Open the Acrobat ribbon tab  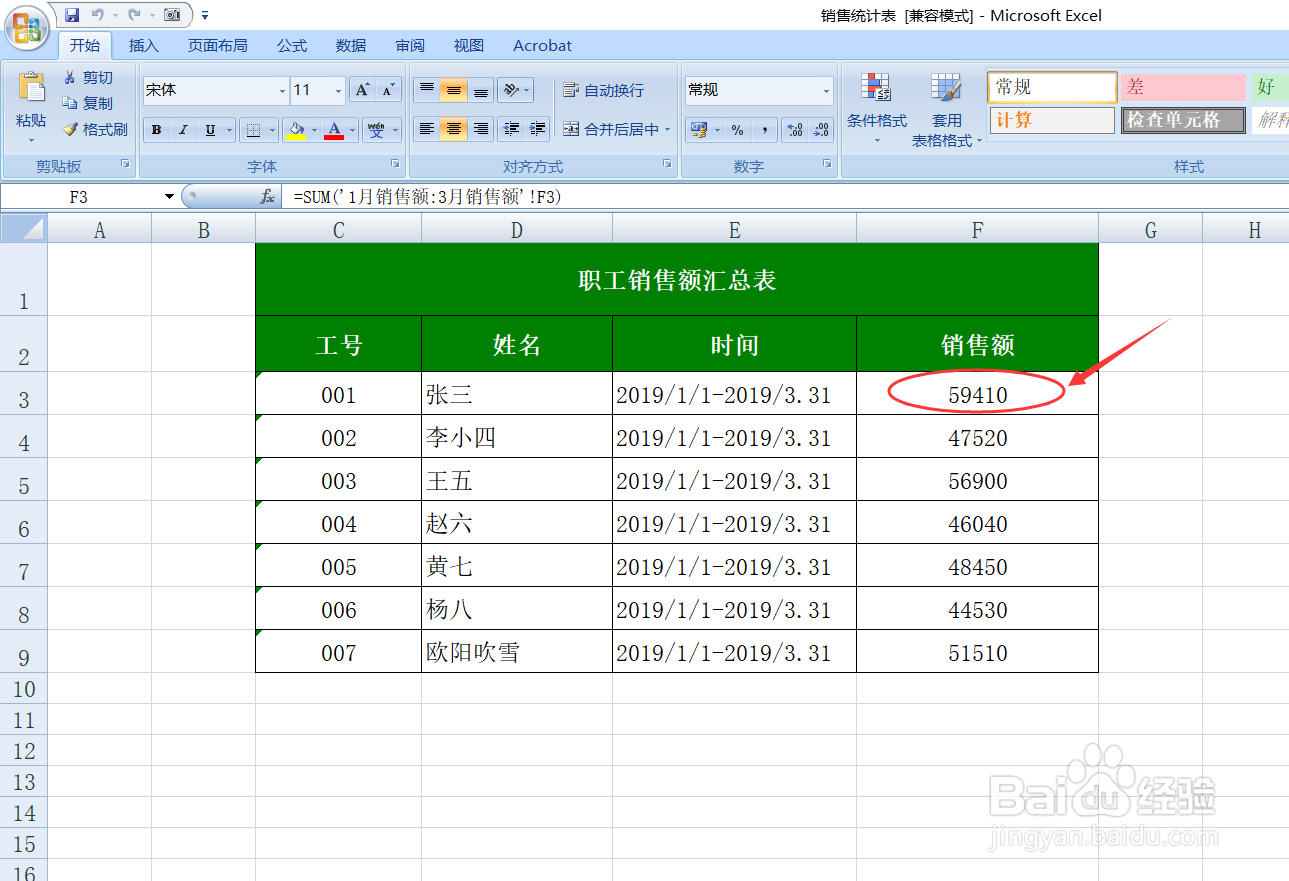541,45
